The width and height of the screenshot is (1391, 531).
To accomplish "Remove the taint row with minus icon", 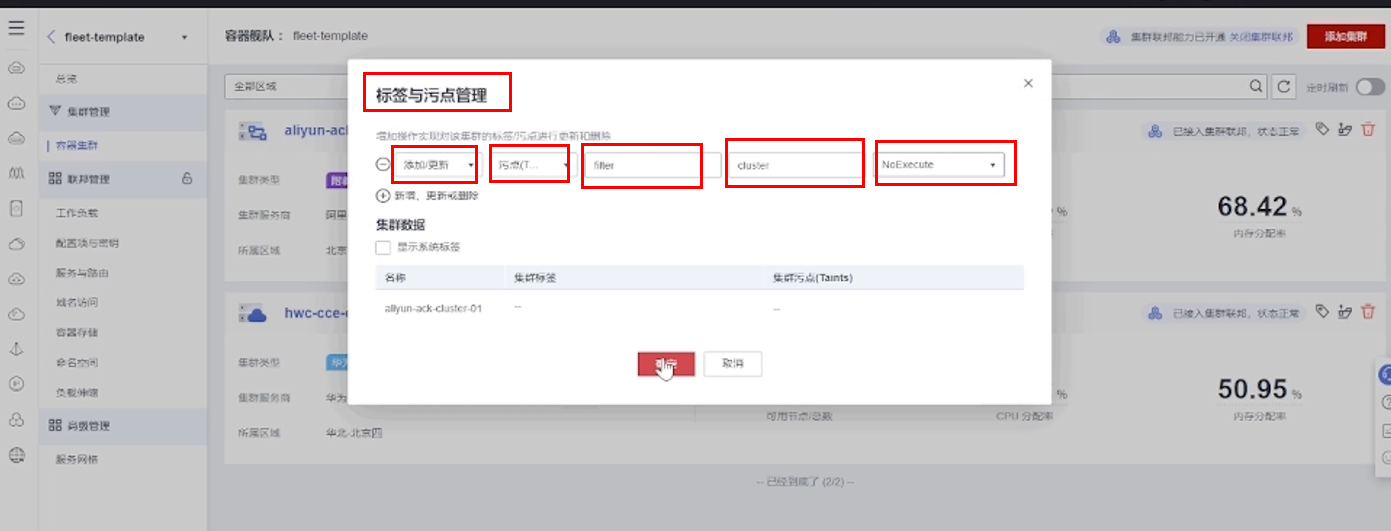I will pyautogui.click(x=382, y=165).
